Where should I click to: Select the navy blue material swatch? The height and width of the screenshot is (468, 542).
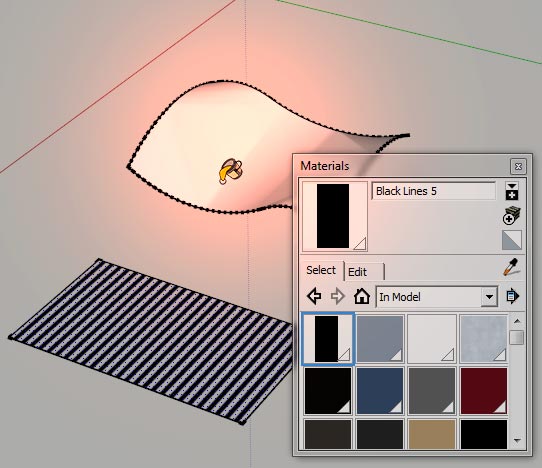(380, 391)
